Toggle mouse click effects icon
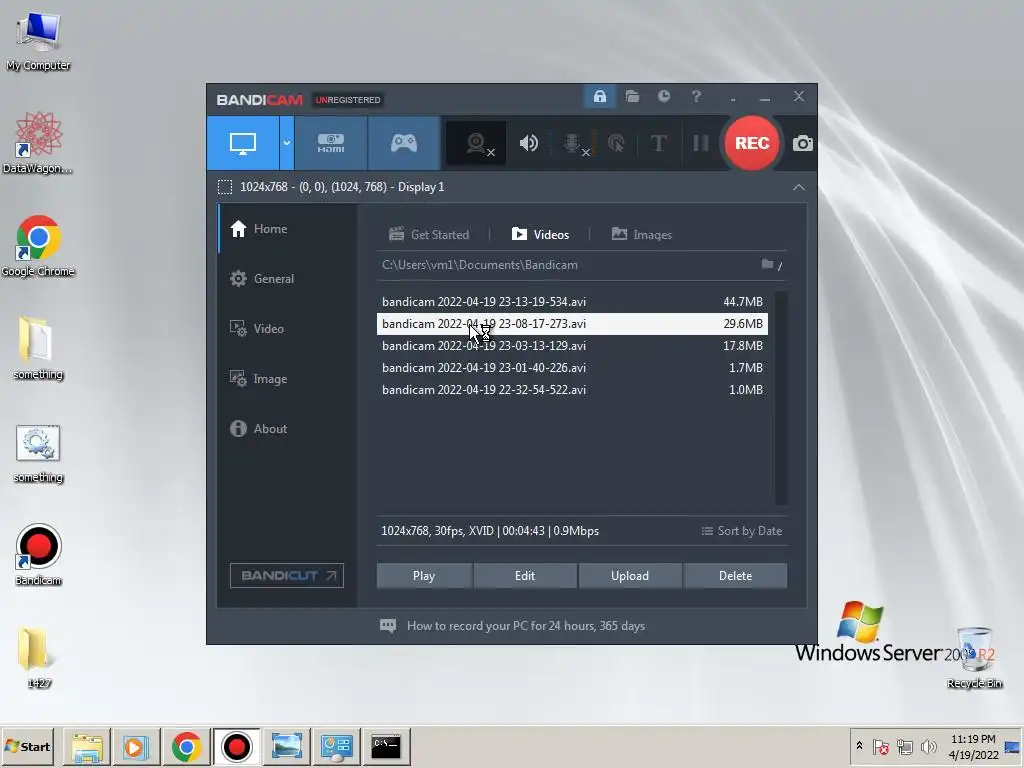Viewport: 1024px width, 768px height. pos(616,143)
